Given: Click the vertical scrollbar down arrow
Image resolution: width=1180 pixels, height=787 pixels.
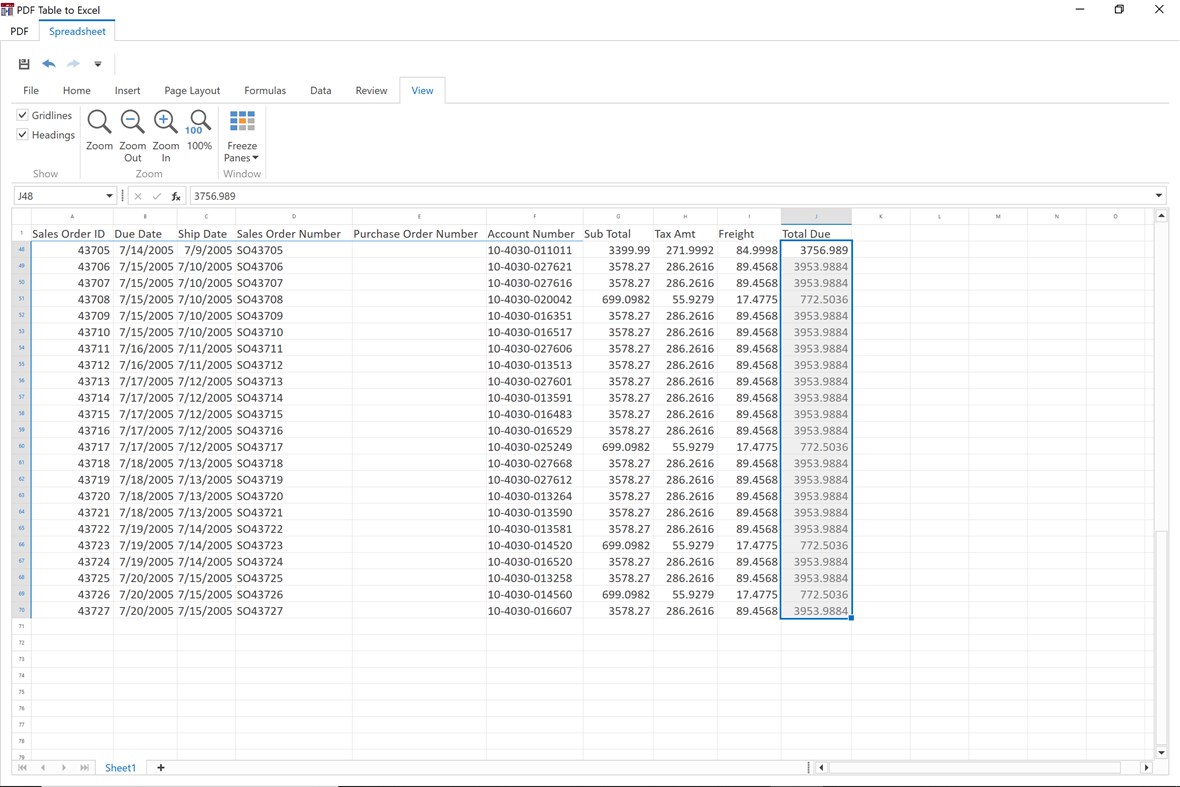Looking at the screenshot, I should [1161, 752].
